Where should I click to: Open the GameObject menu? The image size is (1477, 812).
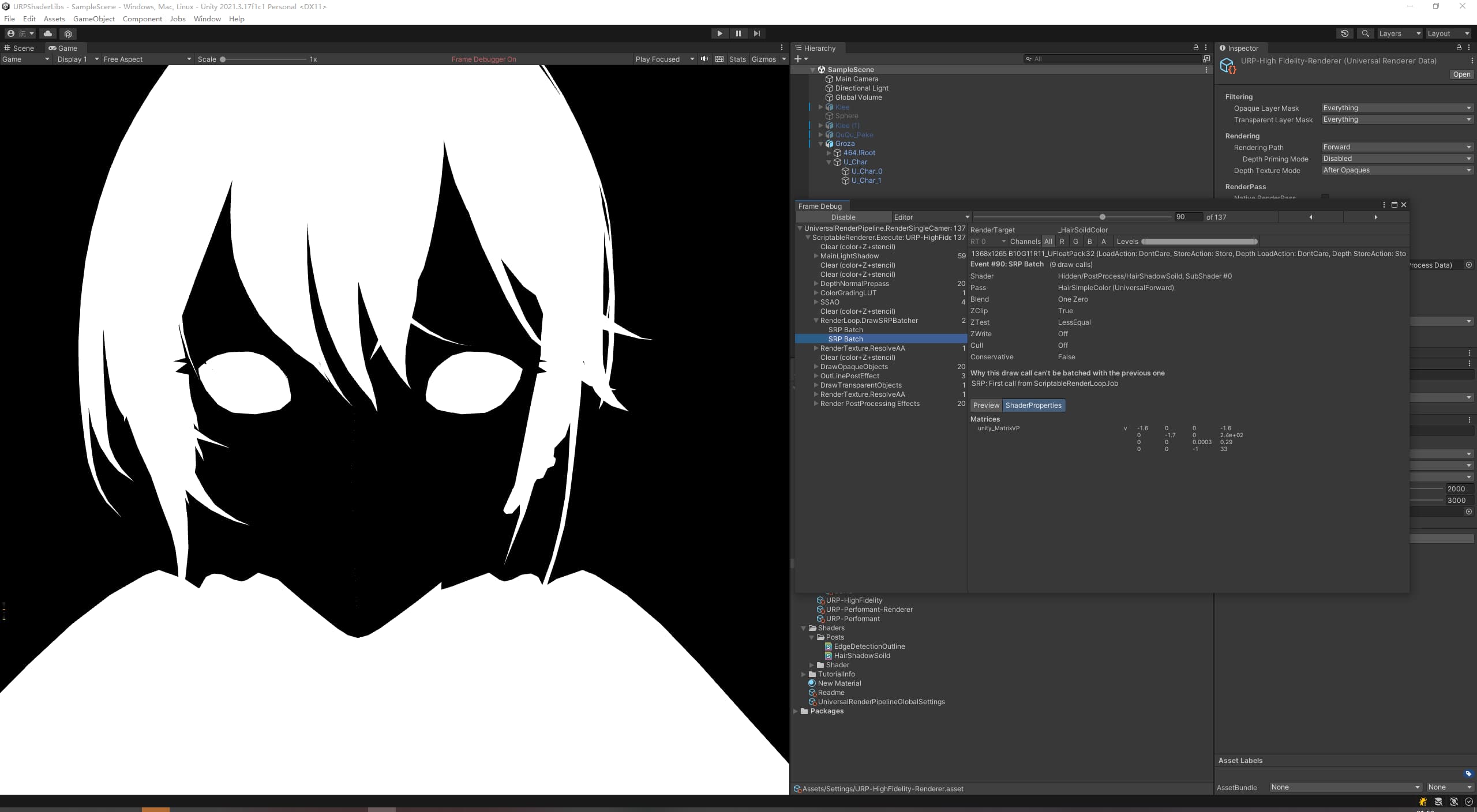(94, 18)
